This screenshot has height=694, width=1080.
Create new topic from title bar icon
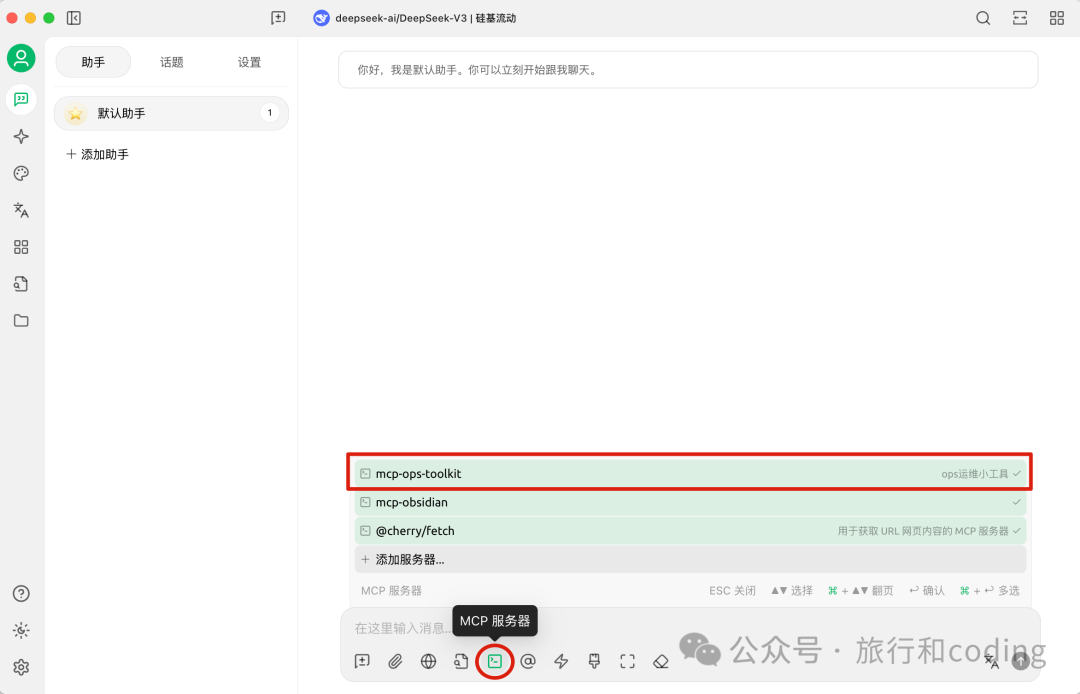tap(278, 18)
